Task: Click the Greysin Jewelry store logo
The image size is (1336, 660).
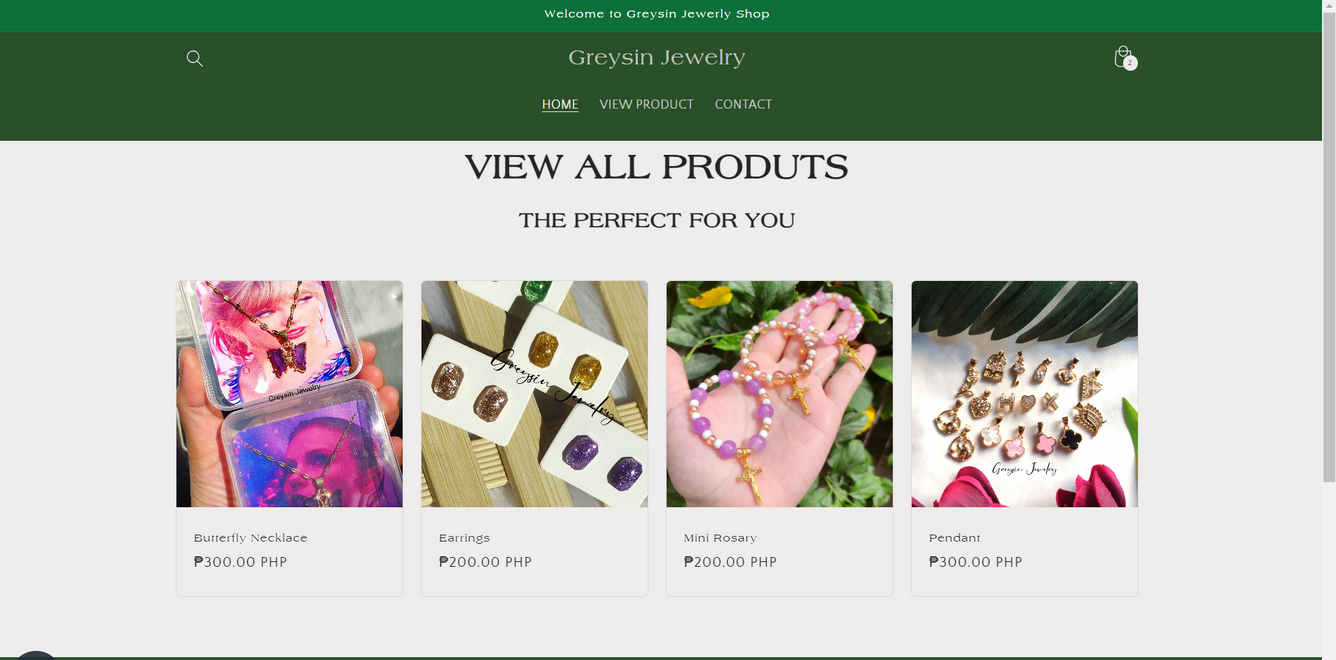Action: [x=657, y=58]
